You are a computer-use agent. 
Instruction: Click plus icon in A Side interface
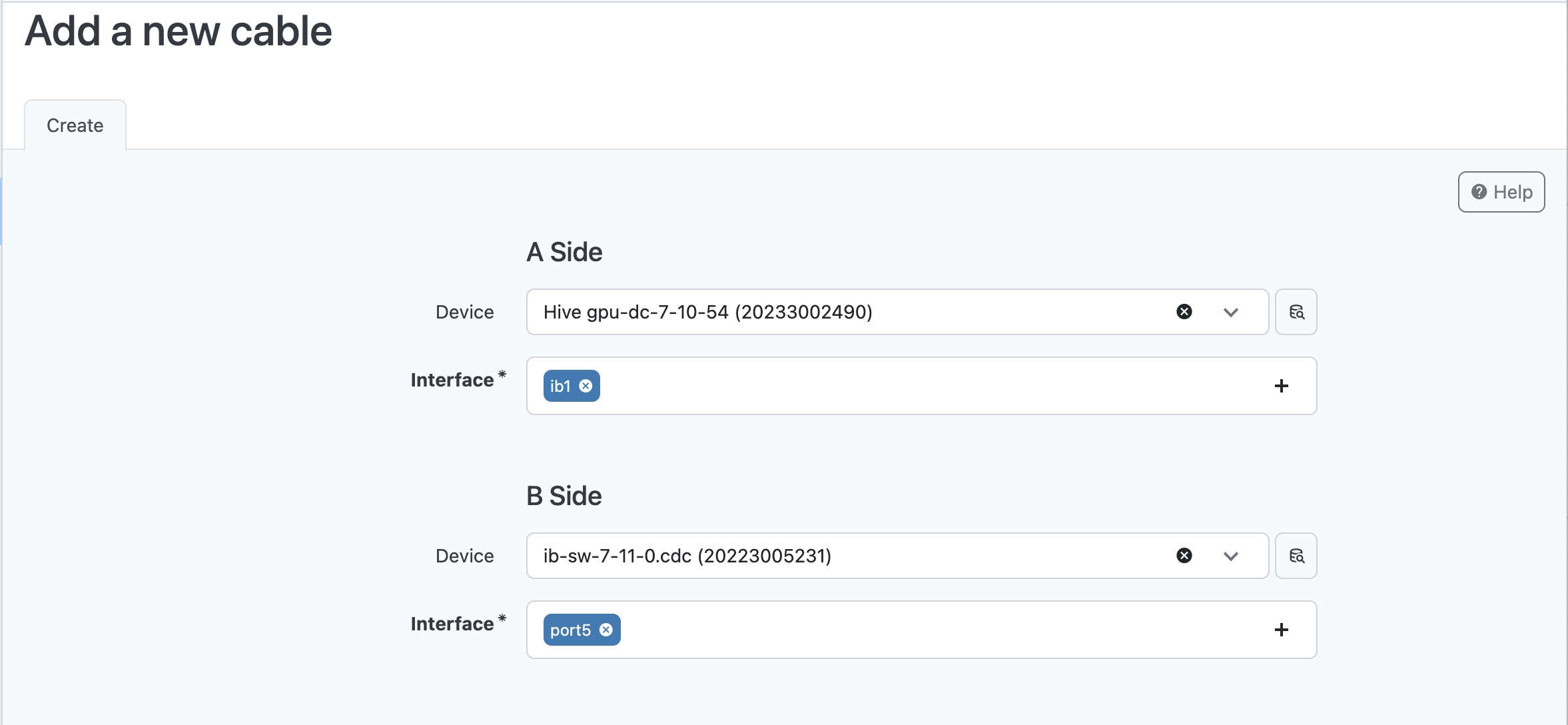coord(1281,386)
